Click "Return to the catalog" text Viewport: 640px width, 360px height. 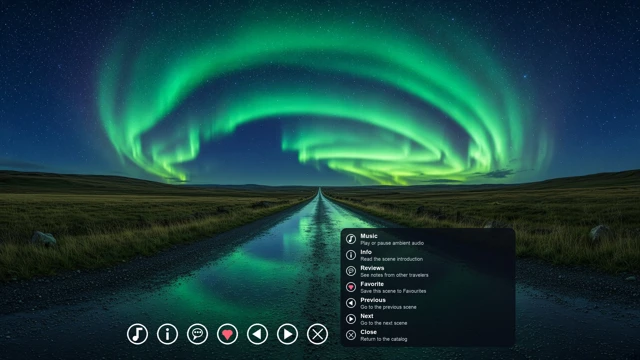[x=384, y=339]
